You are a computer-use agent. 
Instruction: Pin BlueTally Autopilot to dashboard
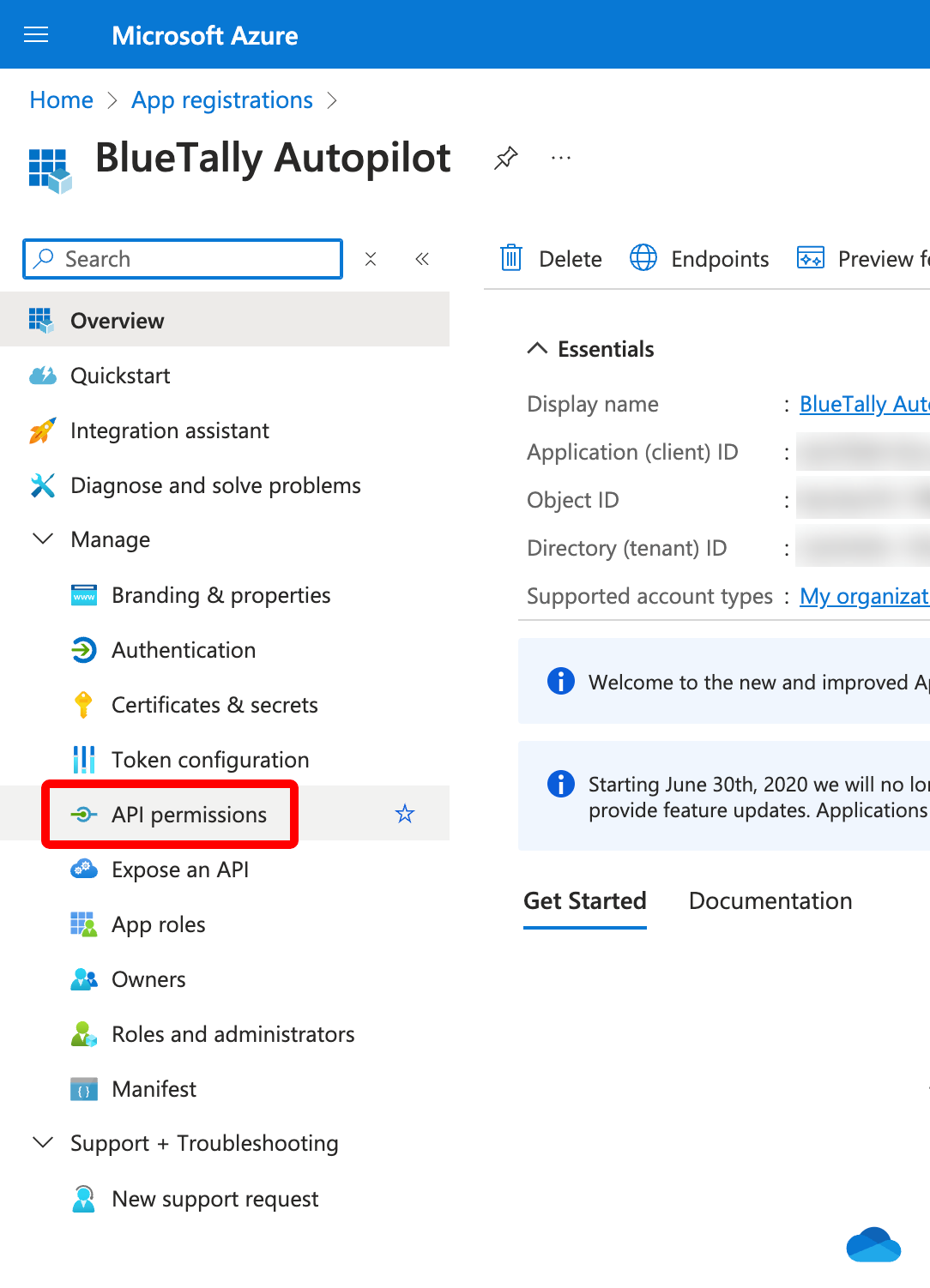[506, 158]
